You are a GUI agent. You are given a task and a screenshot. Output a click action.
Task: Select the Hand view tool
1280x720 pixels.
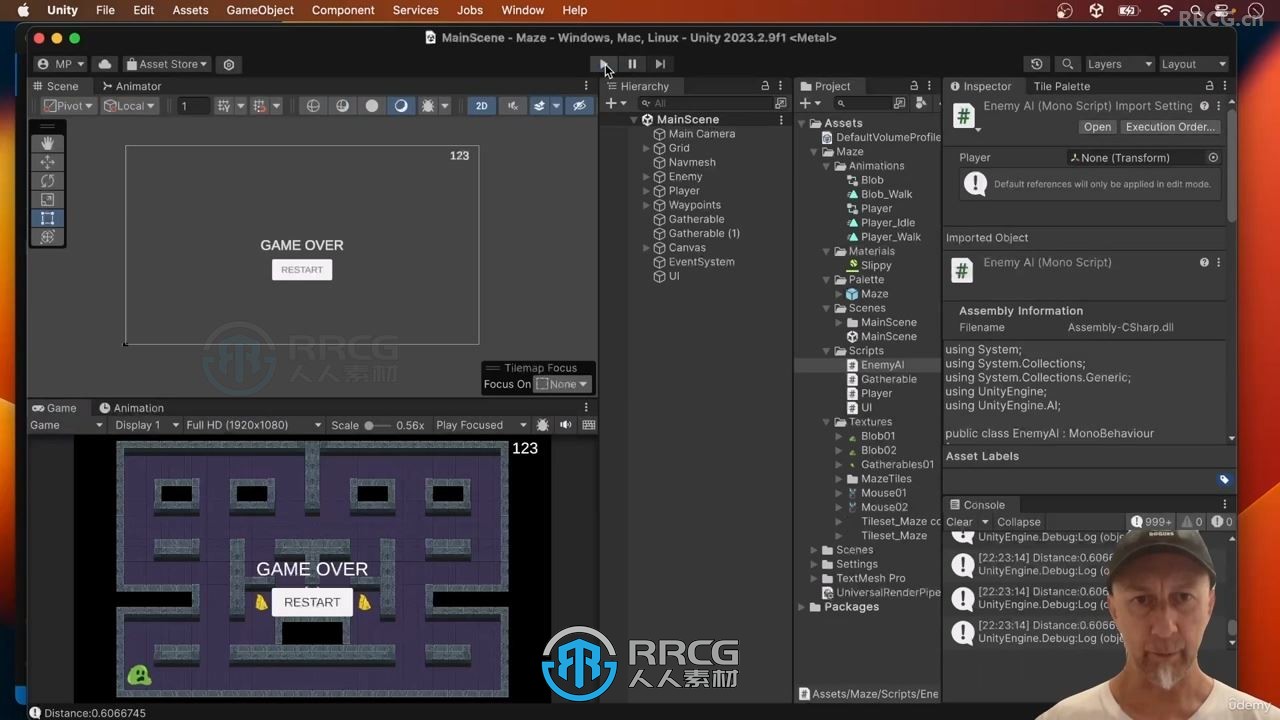[x=47, y=143]
